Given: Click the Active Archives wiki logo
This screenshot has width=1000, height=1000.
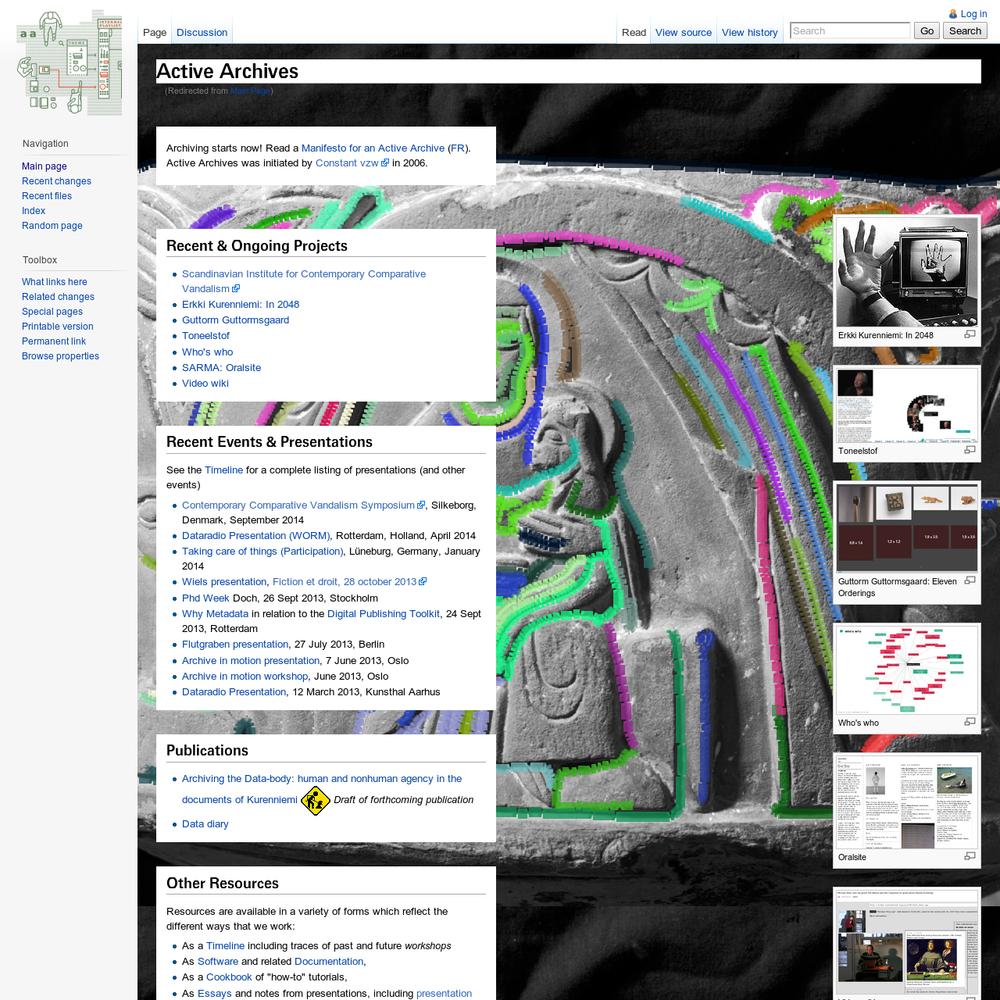Looking at the screenshot, I should point(69,62).
